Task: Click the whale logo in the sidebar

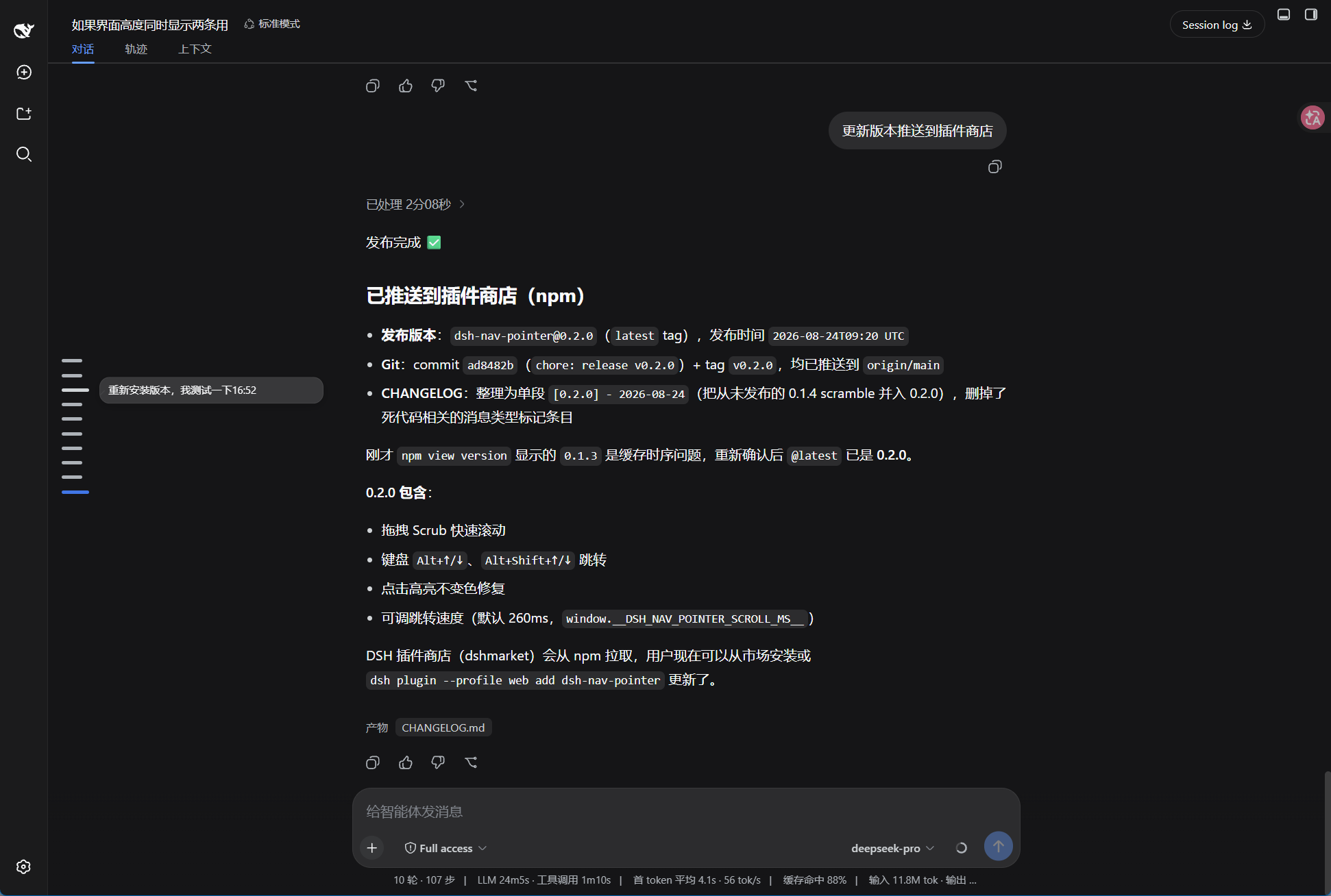Action: point(24,30)
